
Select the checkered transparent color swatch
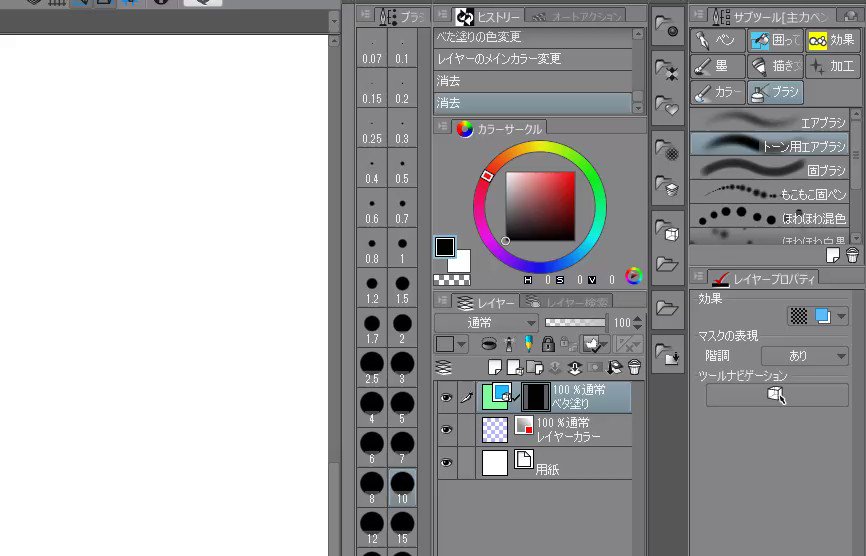point(452,280)
